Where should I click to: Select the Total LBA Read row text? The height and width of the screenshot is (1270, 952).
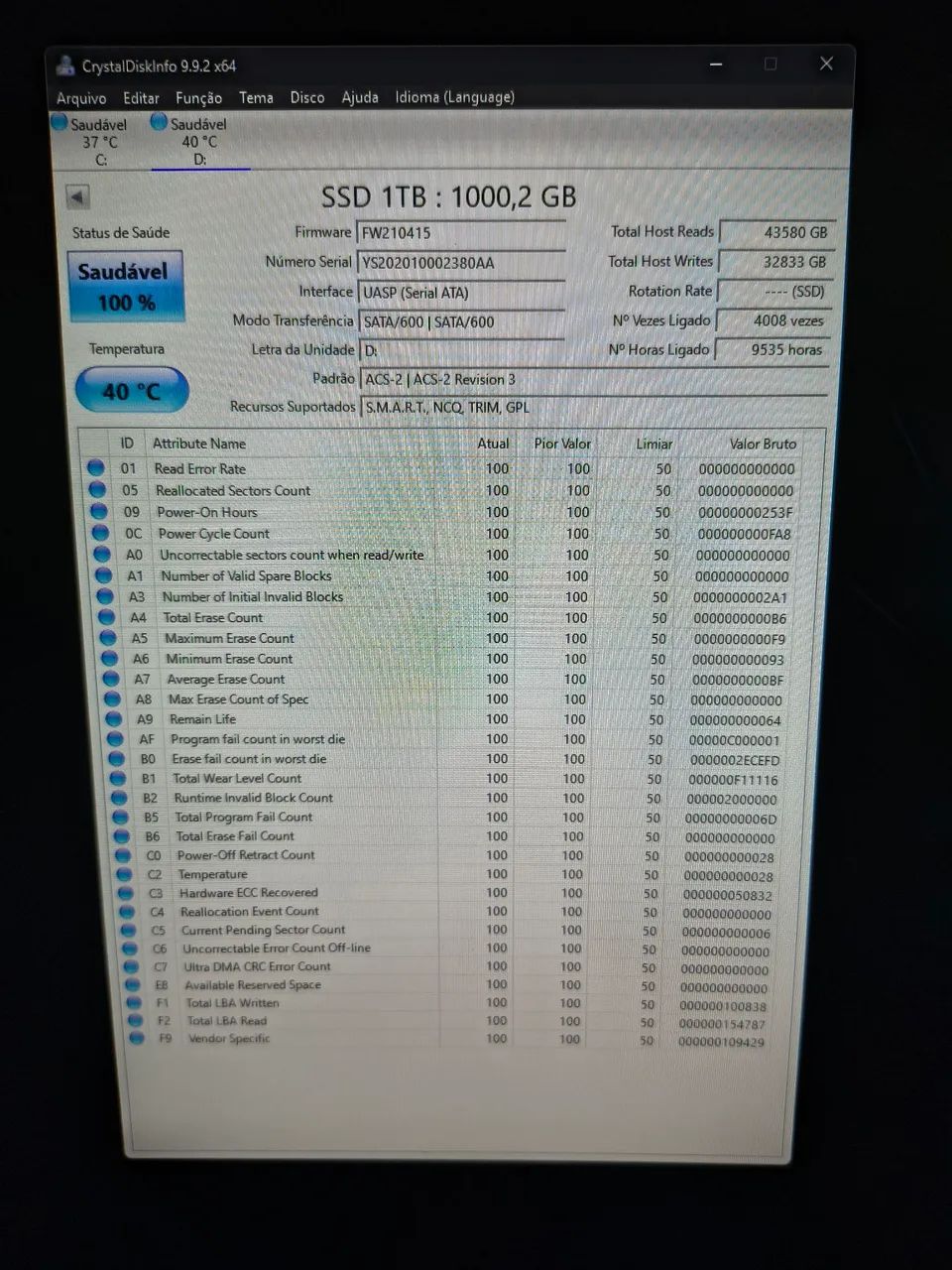pyautogui.click(x=226, y=1021)
